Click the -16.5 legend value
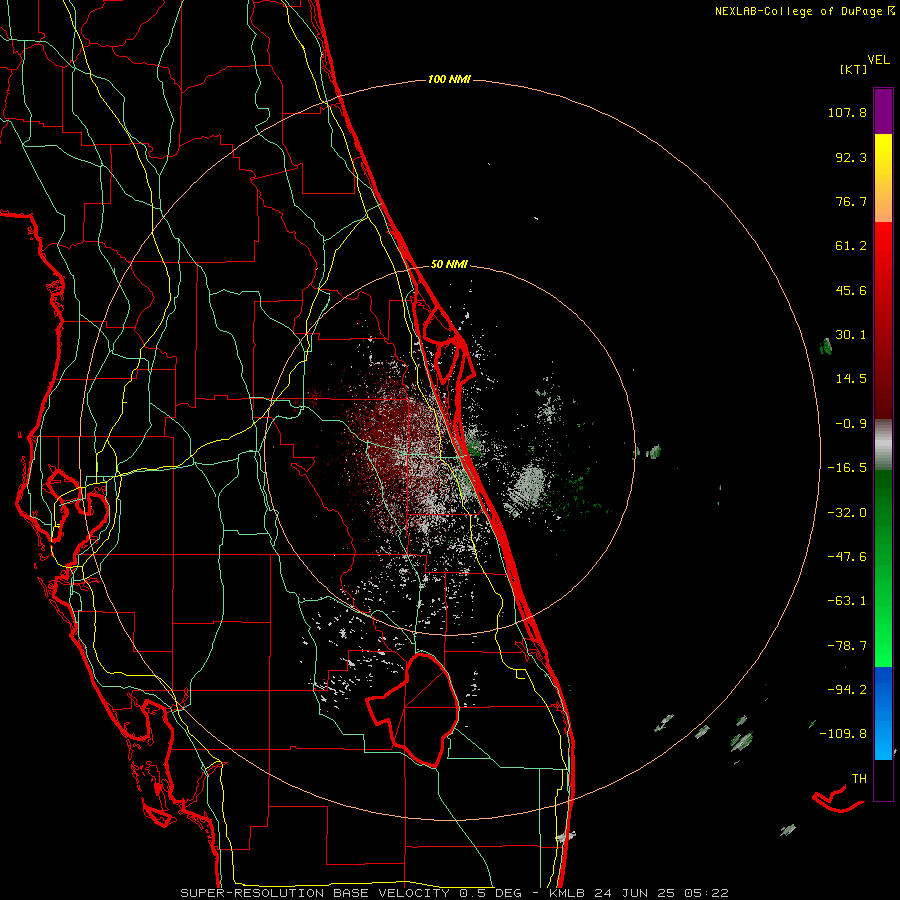This screenshot has height=900, width=900. [x=847, y=468]
